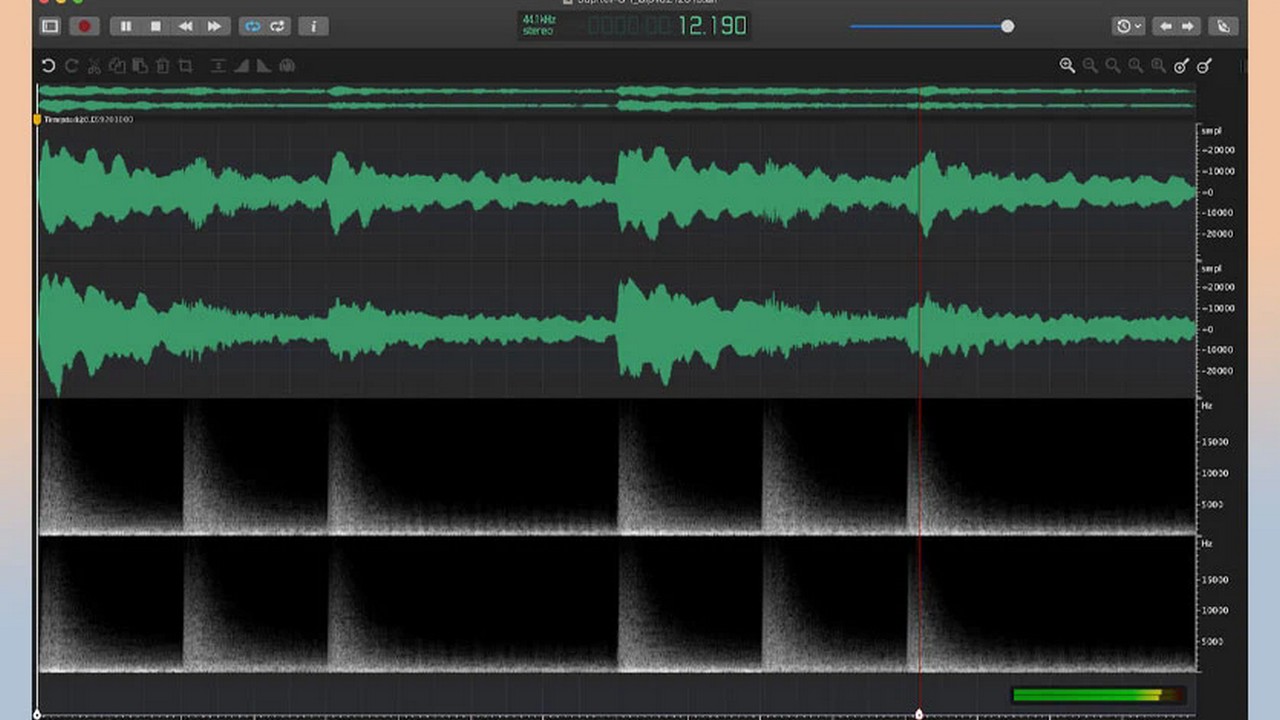Image resolution: width=1280 pixels, height=720 pixels.
Task: Toggle the sidebar panel button
Action: [50, 27]
